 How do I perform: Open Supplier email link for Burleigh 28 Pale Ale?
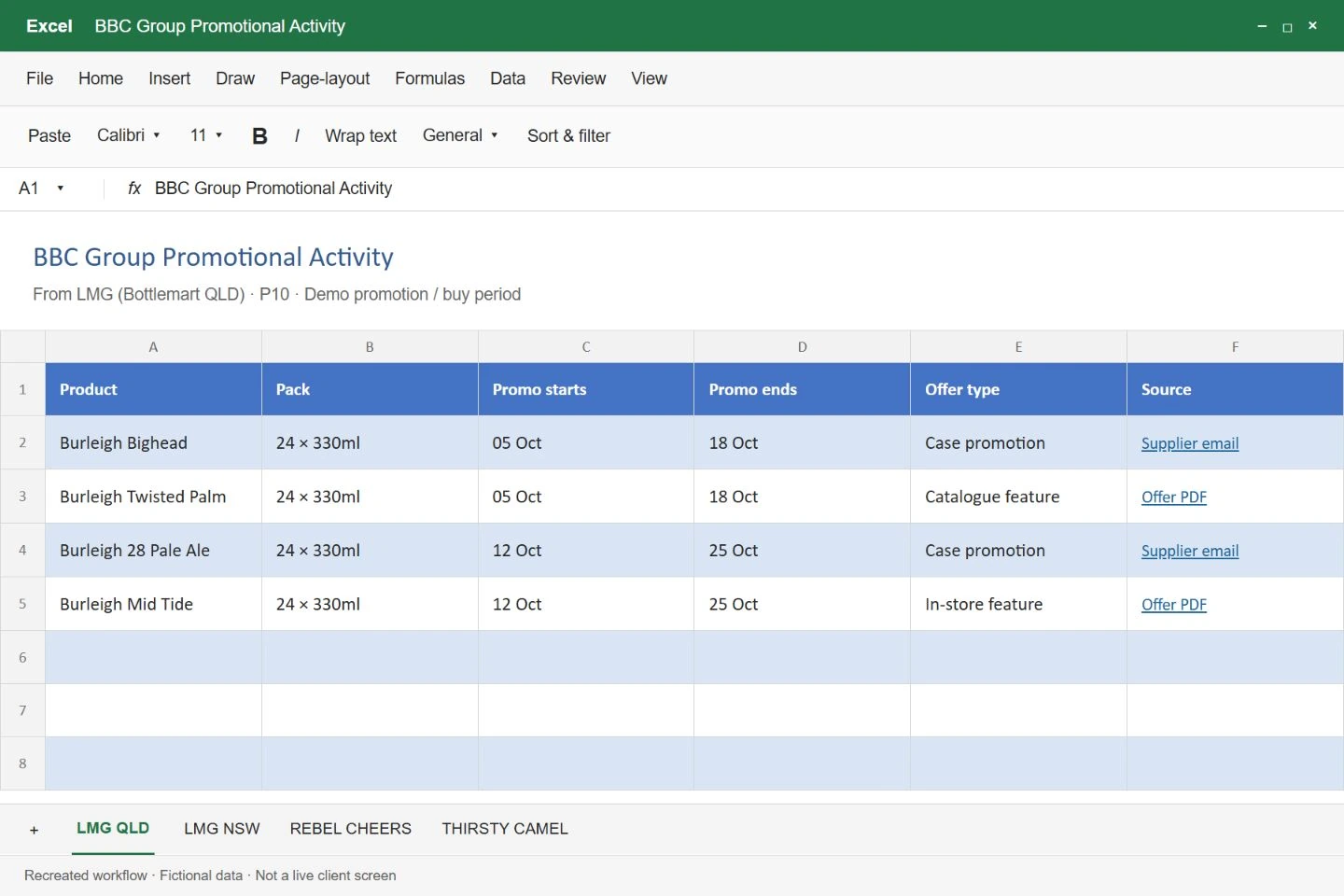1190,551
